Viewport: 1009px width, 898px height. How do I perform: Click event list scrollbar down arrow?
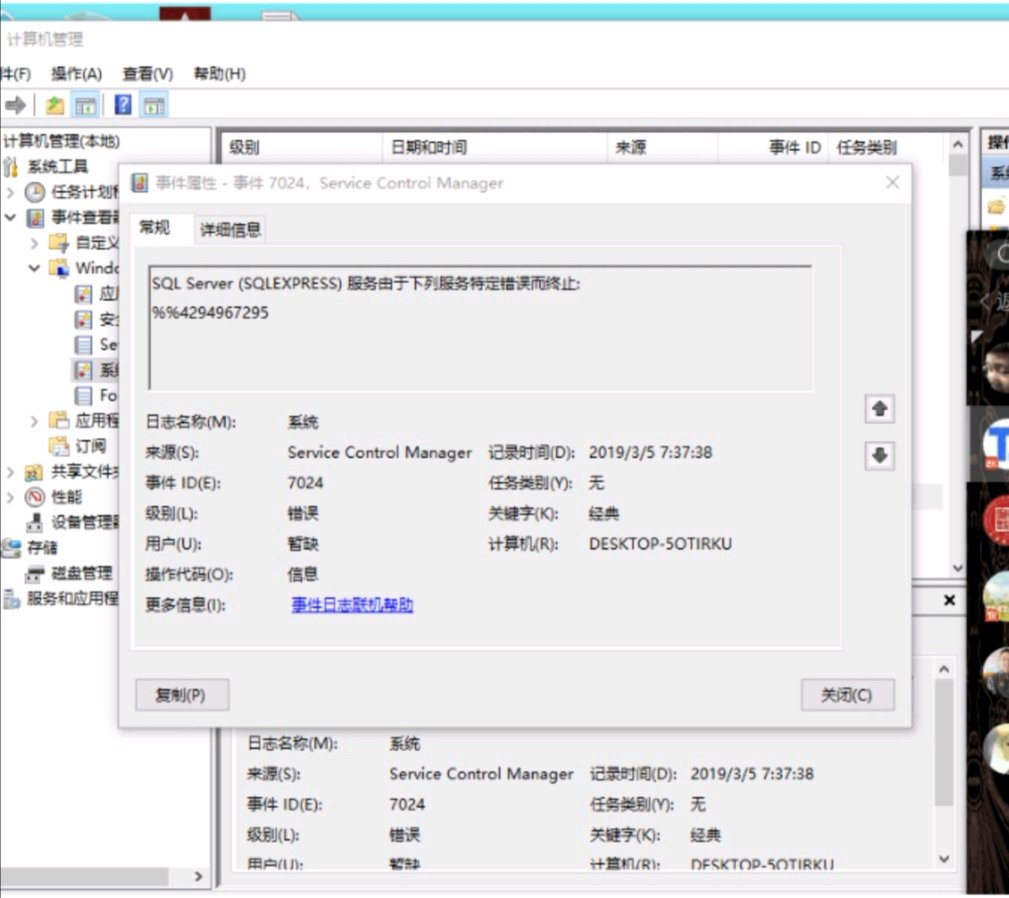[x=958, y=567]
